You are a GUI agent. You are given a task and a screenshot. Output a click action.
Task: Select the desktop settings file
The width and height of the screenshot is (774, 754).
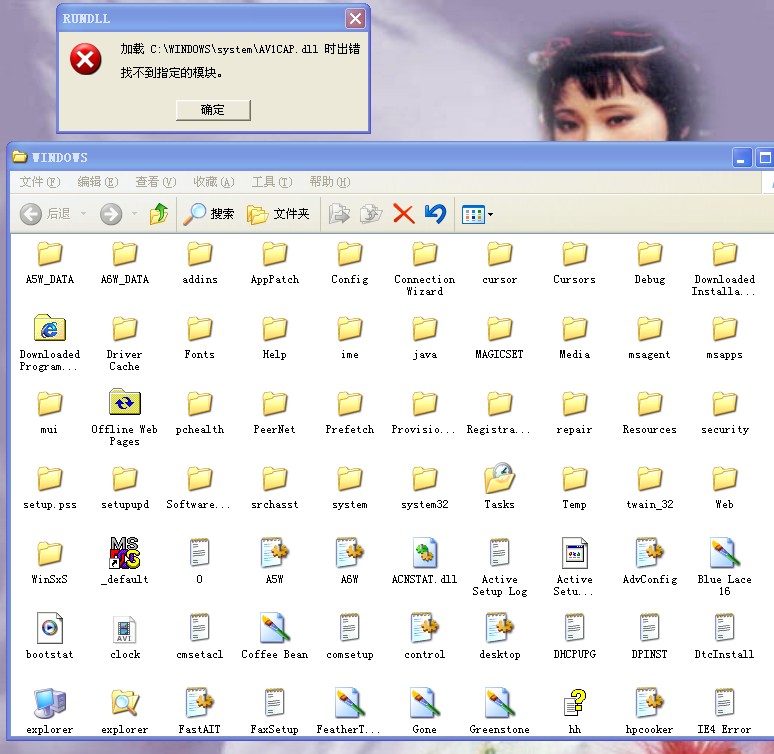click(500, 636)
